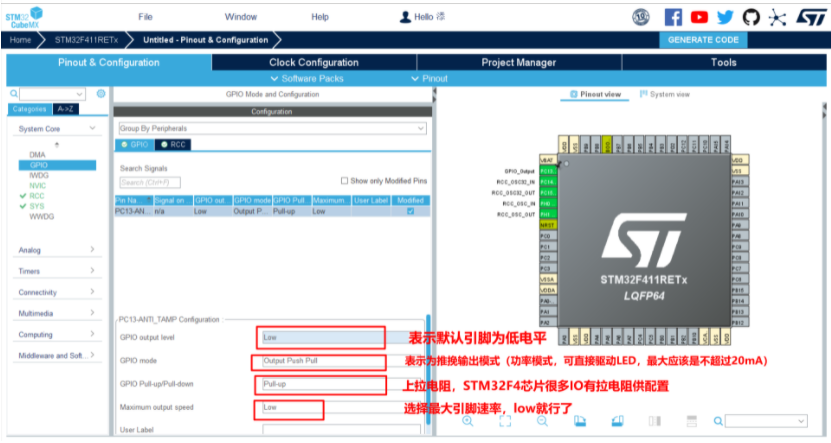Open the File menu
Screen dimensions: 831x443
click(145, 17)
